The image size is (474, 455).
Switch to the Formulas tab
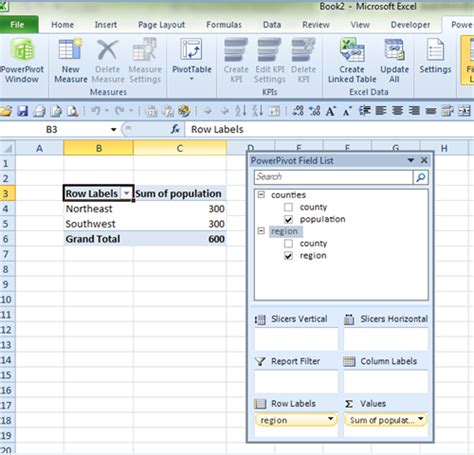[224, 25]
